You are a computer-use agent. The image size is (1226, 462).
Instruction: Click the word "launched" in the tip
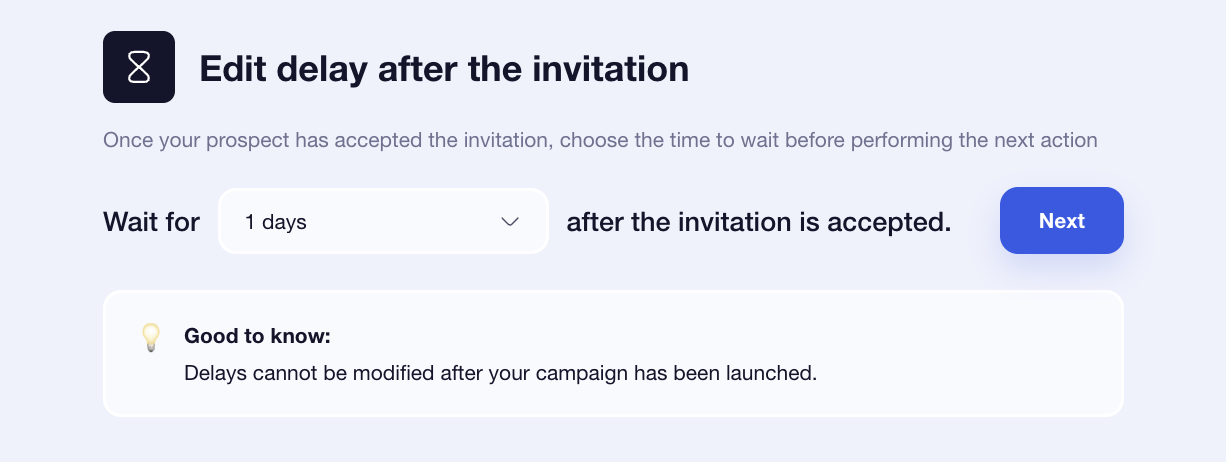(770, 374)
